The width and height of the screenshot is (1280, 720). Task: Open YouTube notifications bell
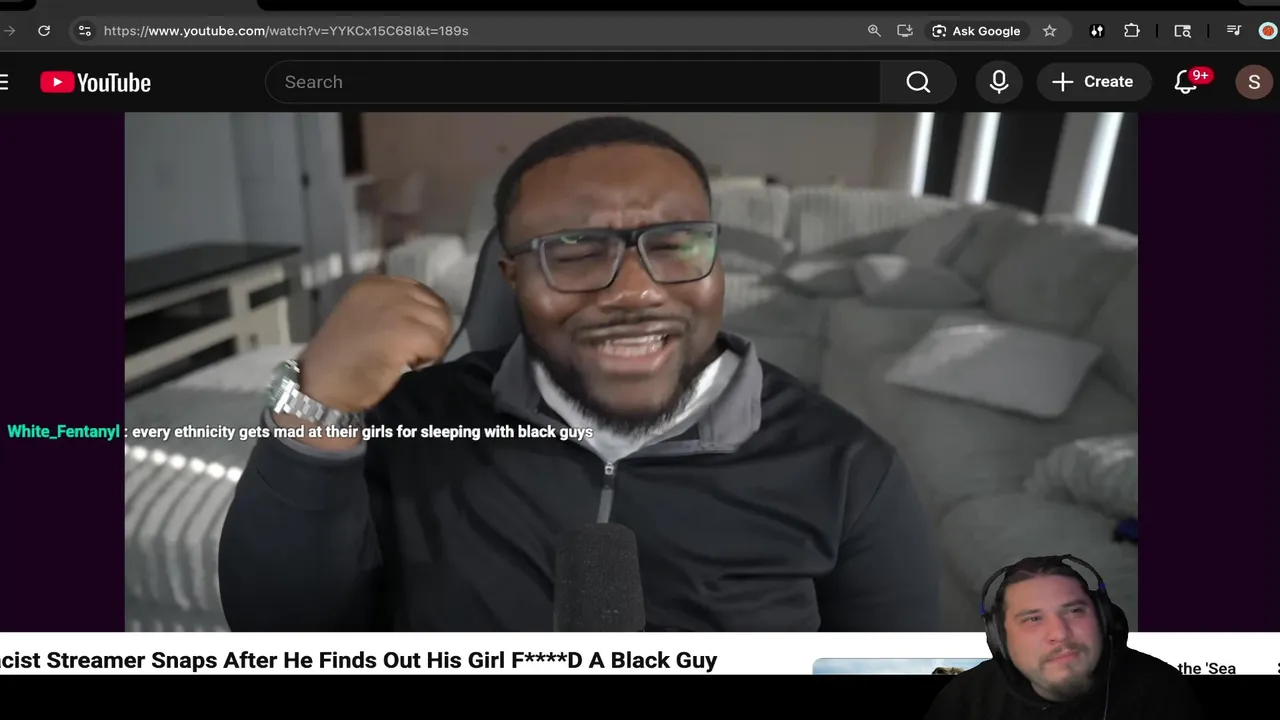[1186, 82]
